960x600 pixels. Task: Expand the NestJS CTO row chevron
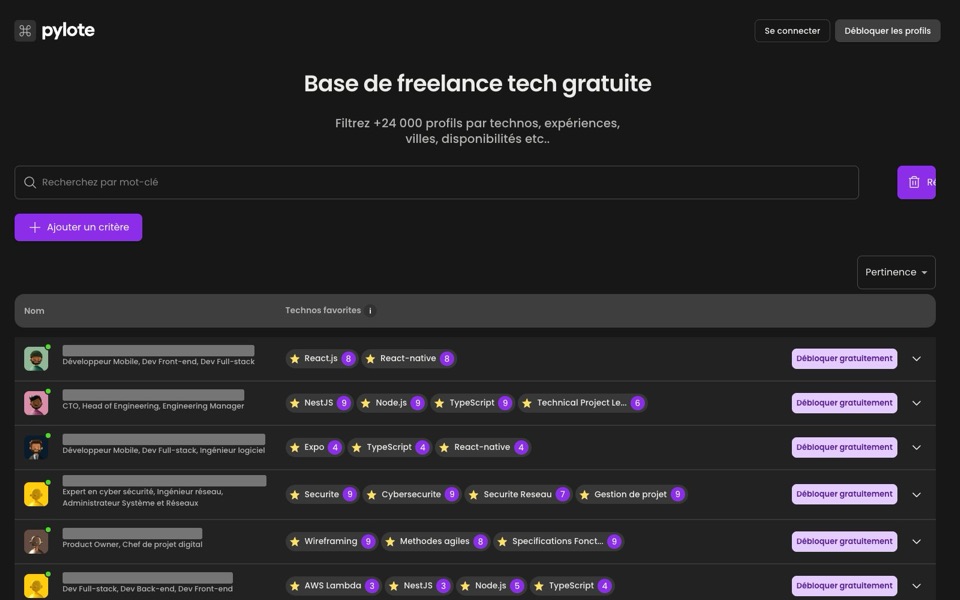917,403
